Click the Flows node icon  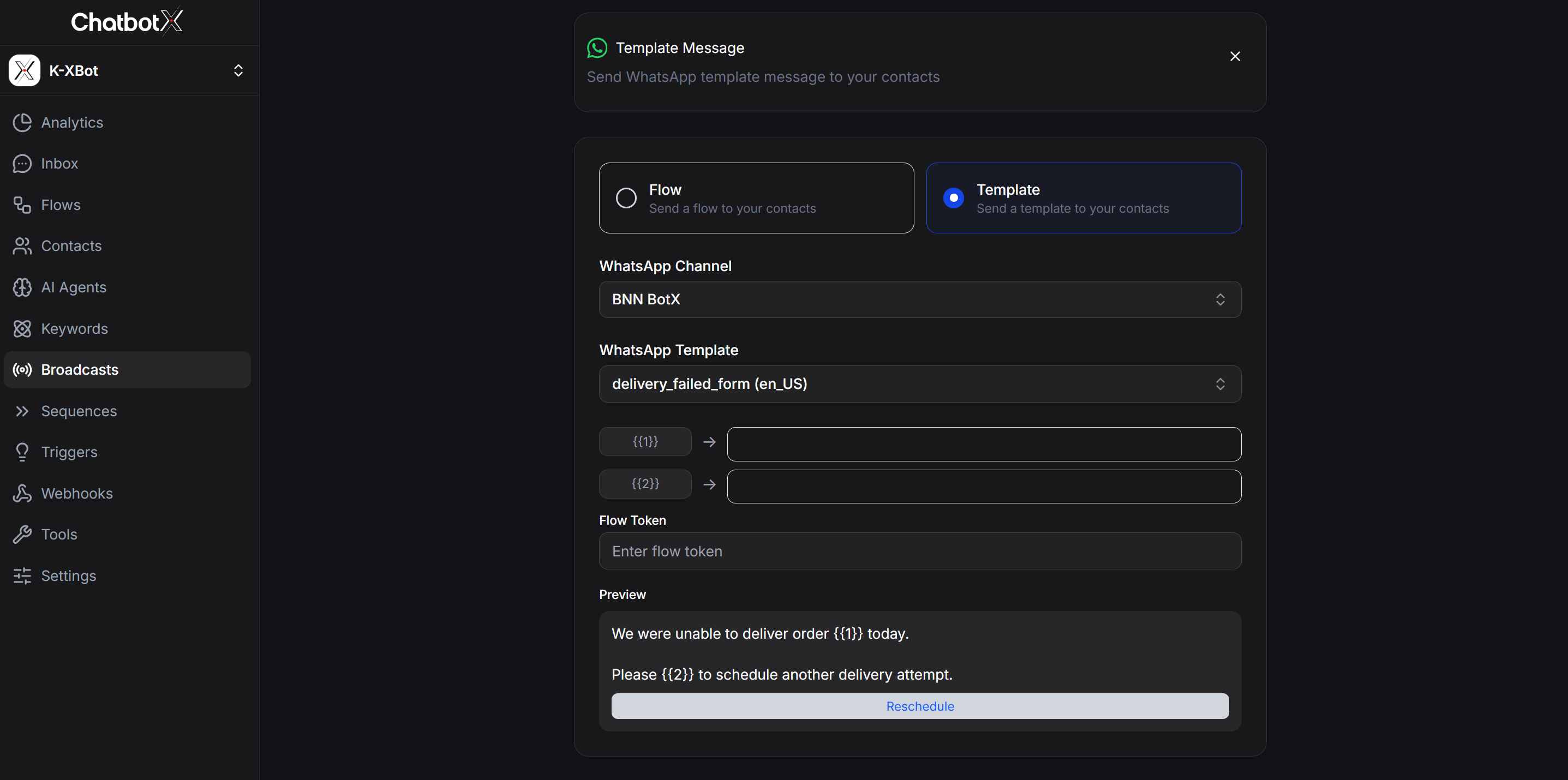click(22, 205)
